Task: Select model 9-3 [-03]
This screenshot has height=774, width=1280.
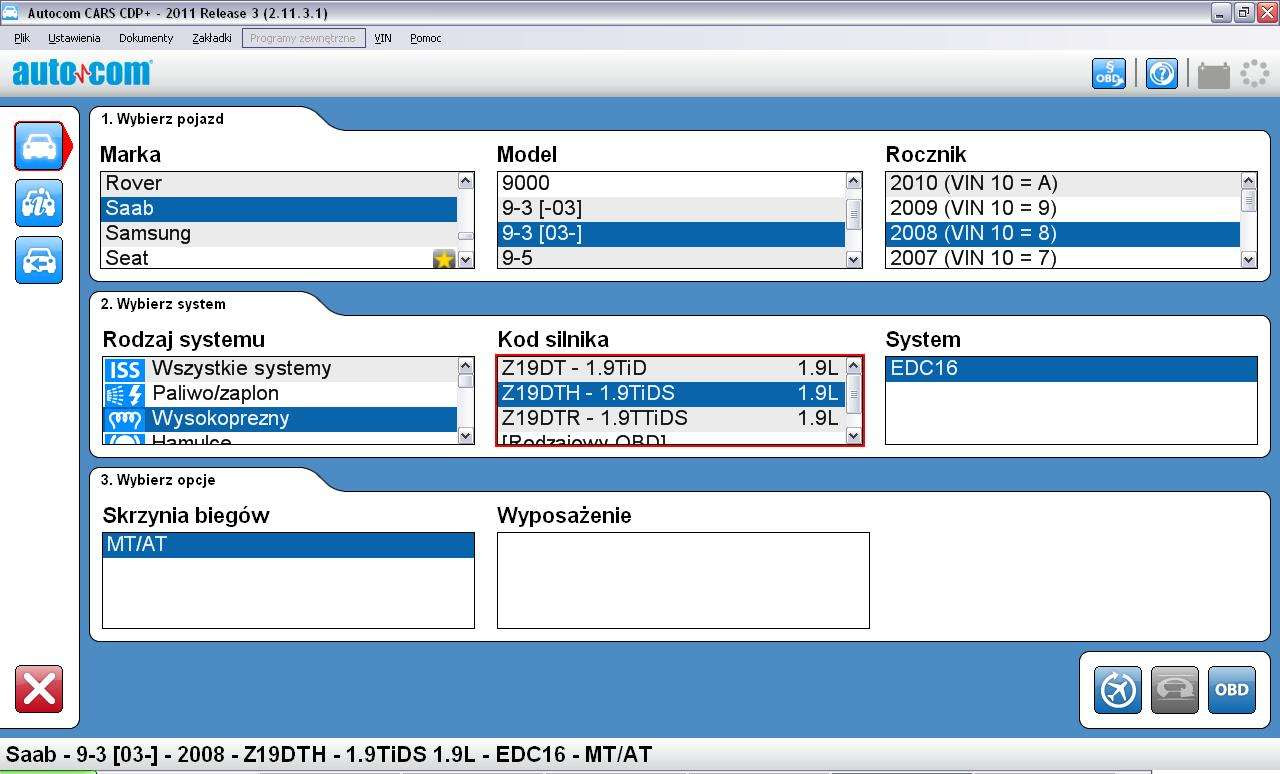Action: tap(671, 208)
